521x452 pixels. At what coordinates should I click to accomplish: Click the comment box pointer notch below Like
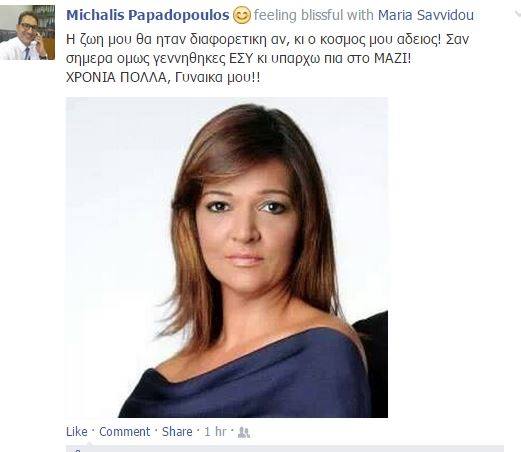[89, 443]
